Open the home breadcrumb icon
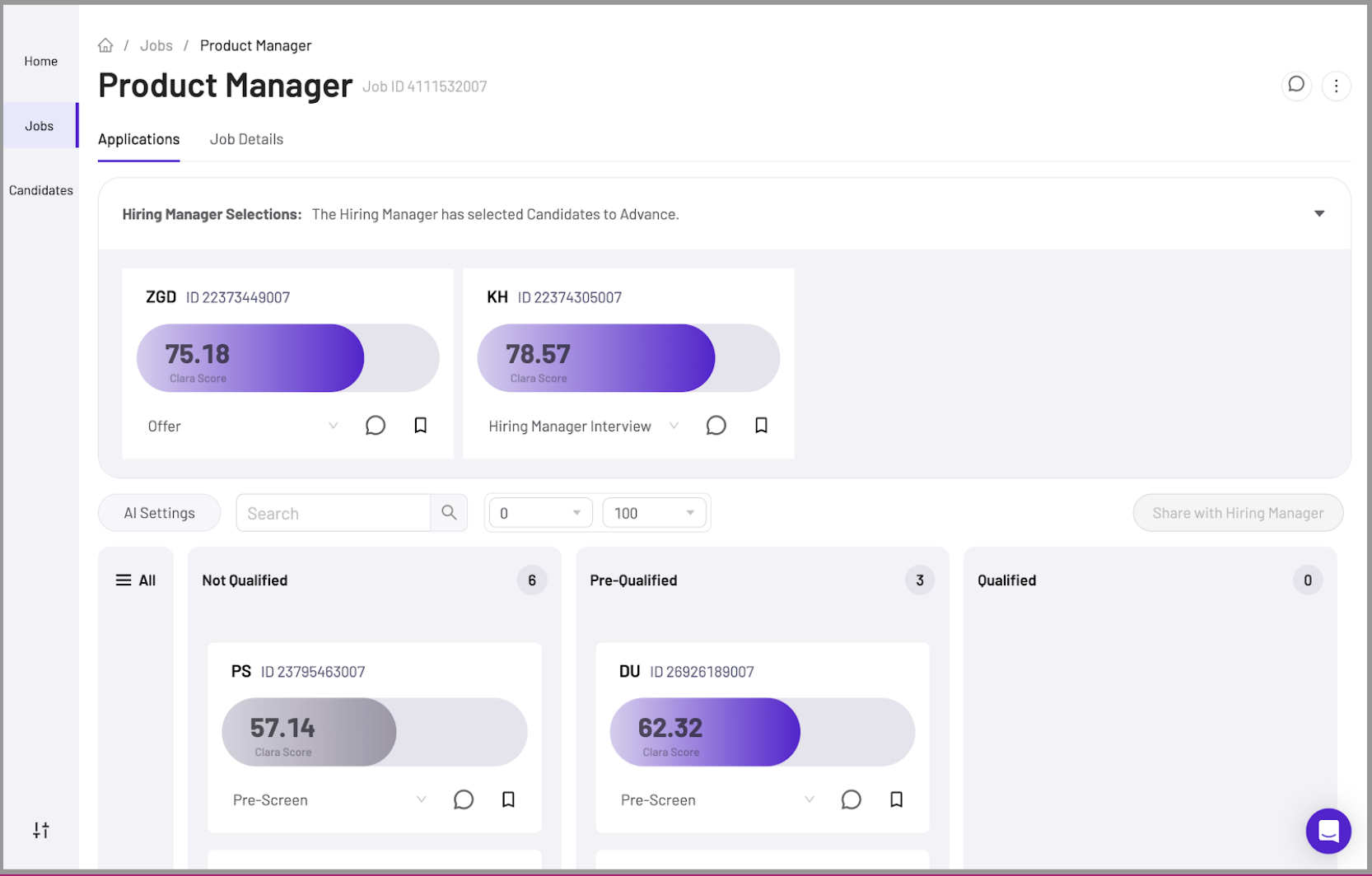 click(105, 45)
